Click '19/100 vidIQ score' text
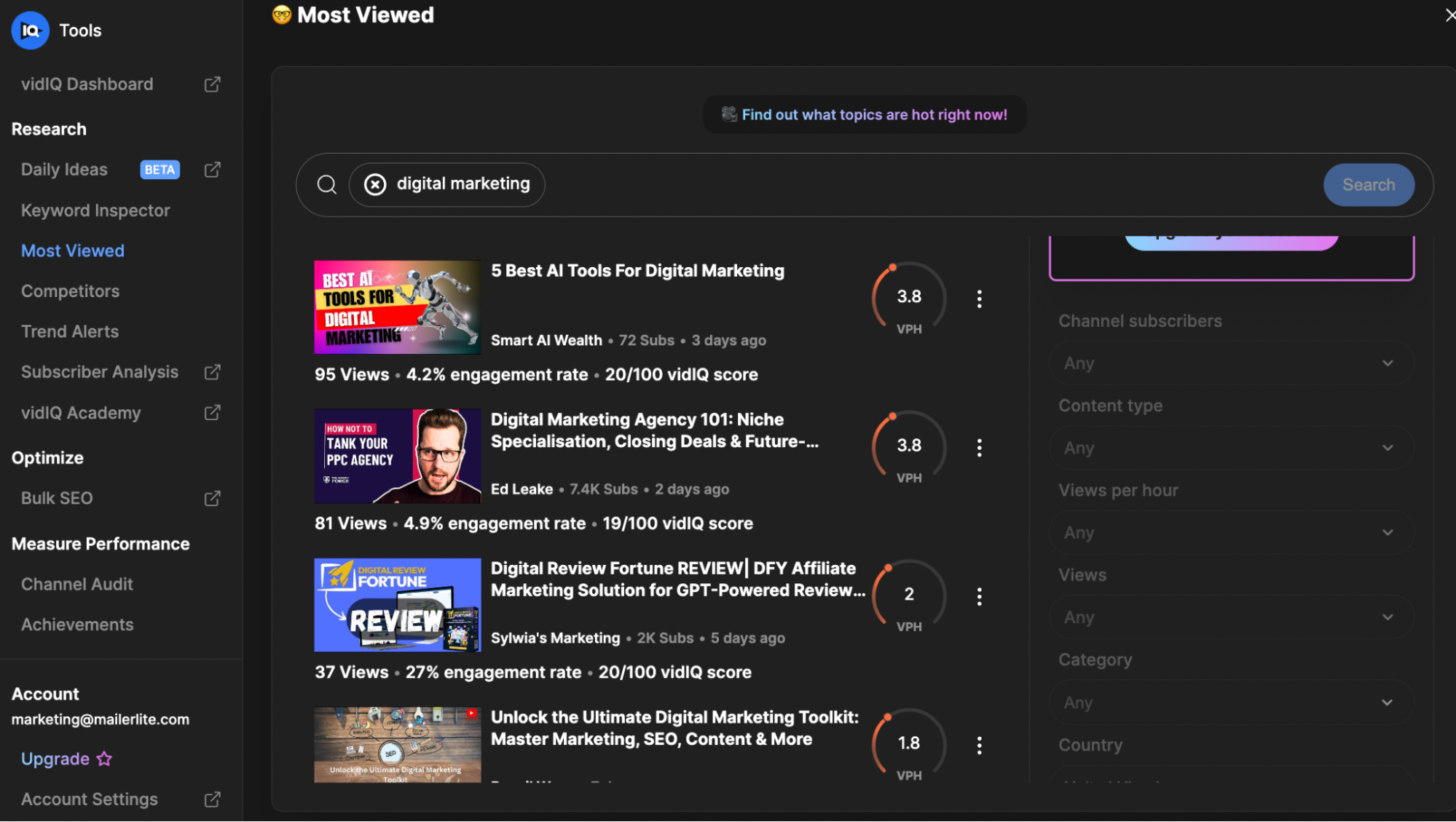The height and width of the screenshot is (822, 1456). point(677,523)
